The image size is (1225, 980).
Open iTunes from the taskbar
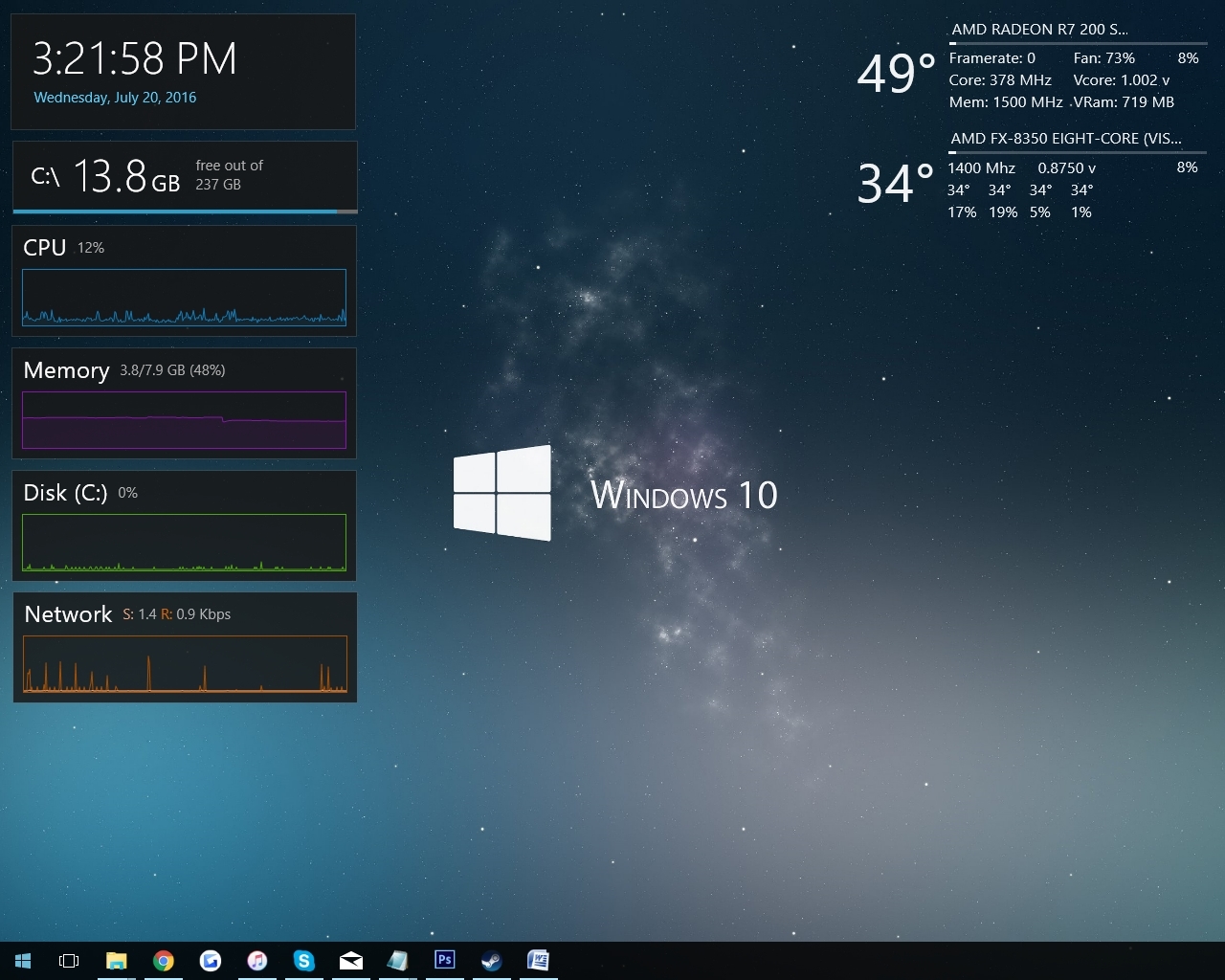click(257, 960)
